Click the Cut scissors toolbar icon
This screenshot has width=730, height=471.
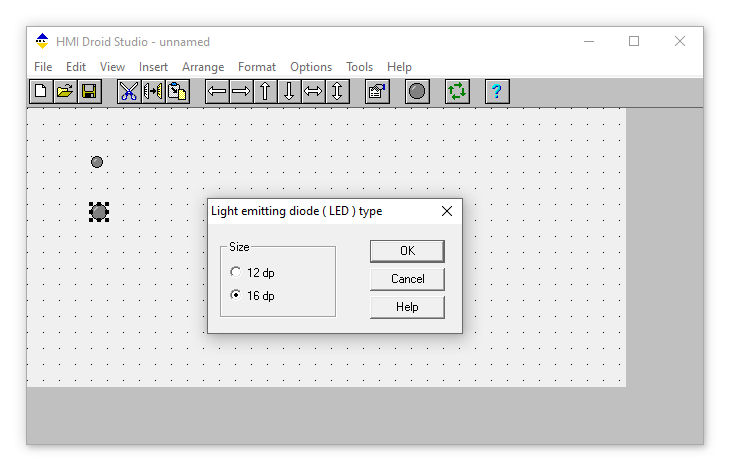coord(129,91)
